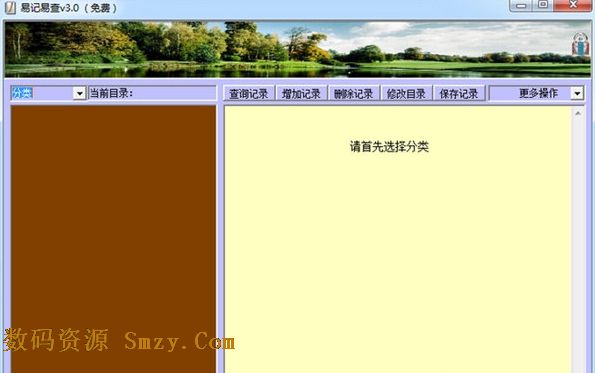Save records with 保存记录

pyautogui.click(x=459, y=94)
